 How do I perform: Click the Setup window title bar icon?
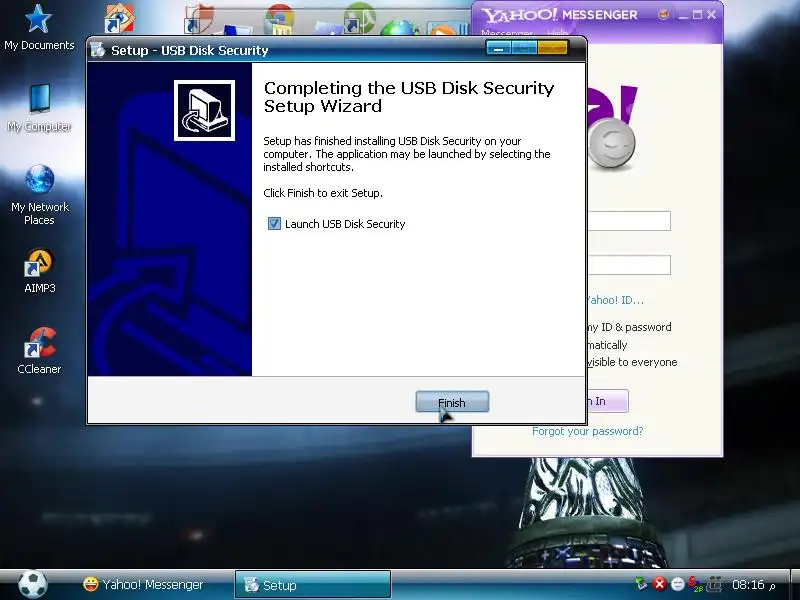click(x=97, y=50)
